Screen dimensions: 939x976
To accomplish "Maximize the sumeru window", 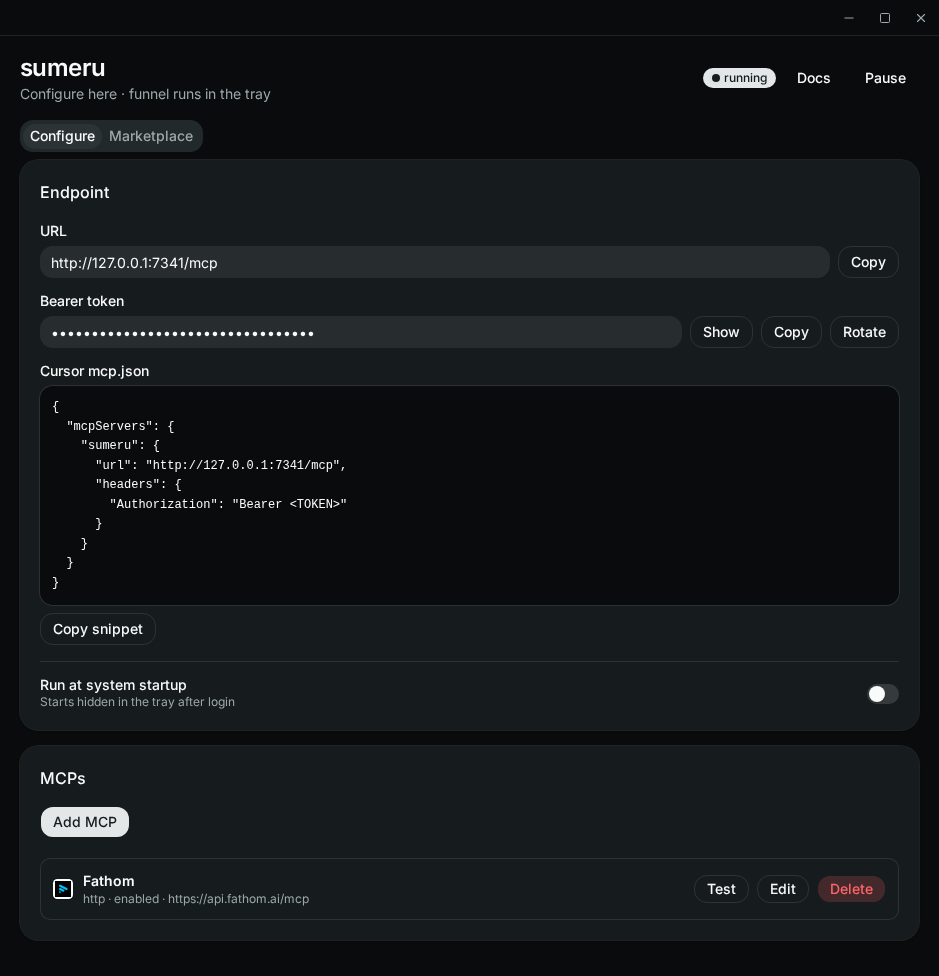I will point(885,18).
